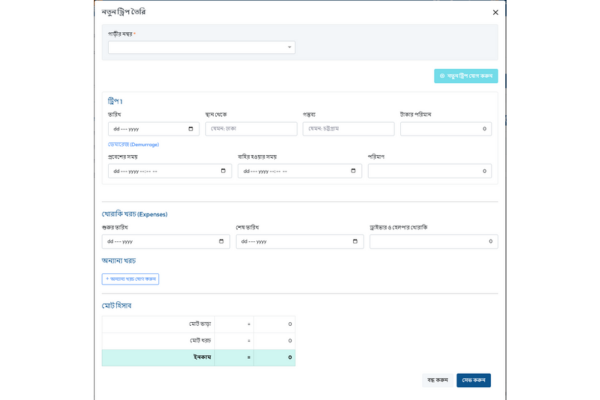
Task: Click the demurrage entry time field
Action: tap(160, 171)
